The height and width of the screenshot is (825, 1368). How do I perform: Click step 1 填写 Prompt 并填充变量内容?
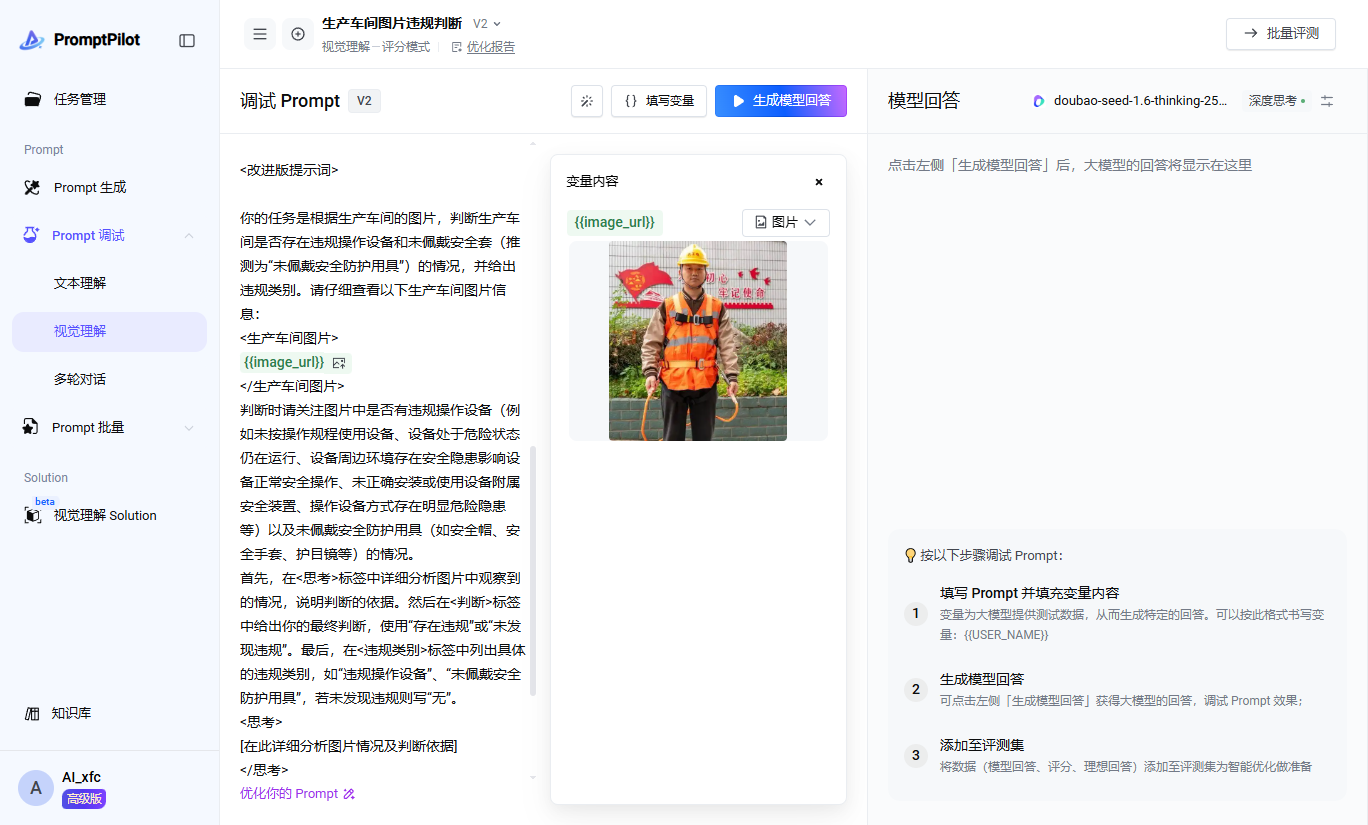tap(1029, 593)
